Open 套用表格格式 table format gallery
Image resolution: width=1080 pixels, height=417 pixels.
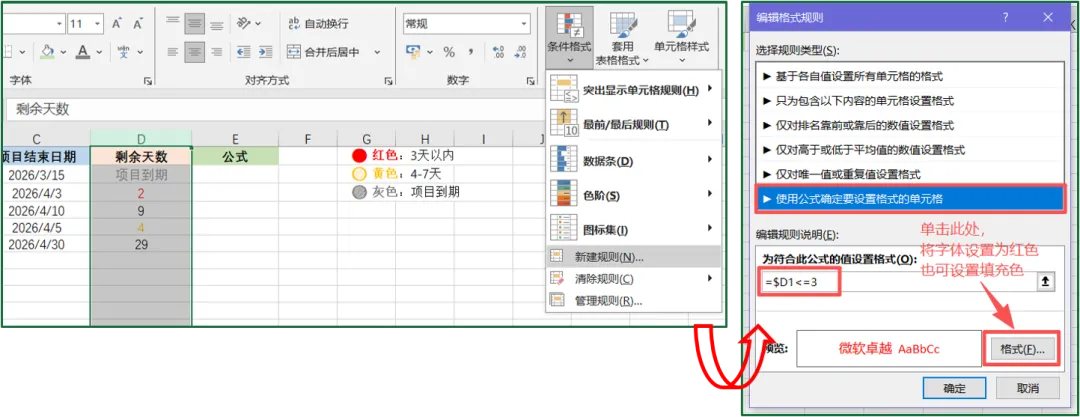[623, 36]
